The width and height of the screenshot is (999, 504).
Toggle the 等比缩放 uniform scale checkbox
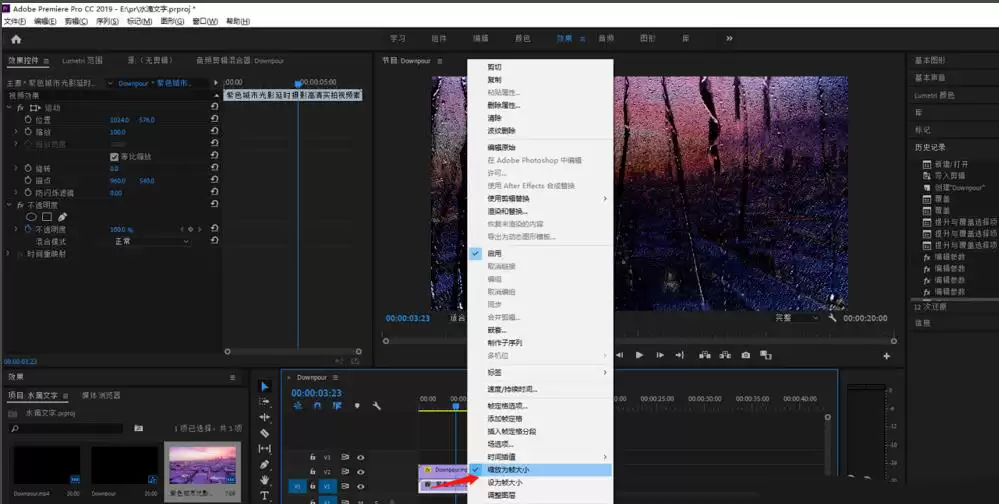[x=113, y=157]
